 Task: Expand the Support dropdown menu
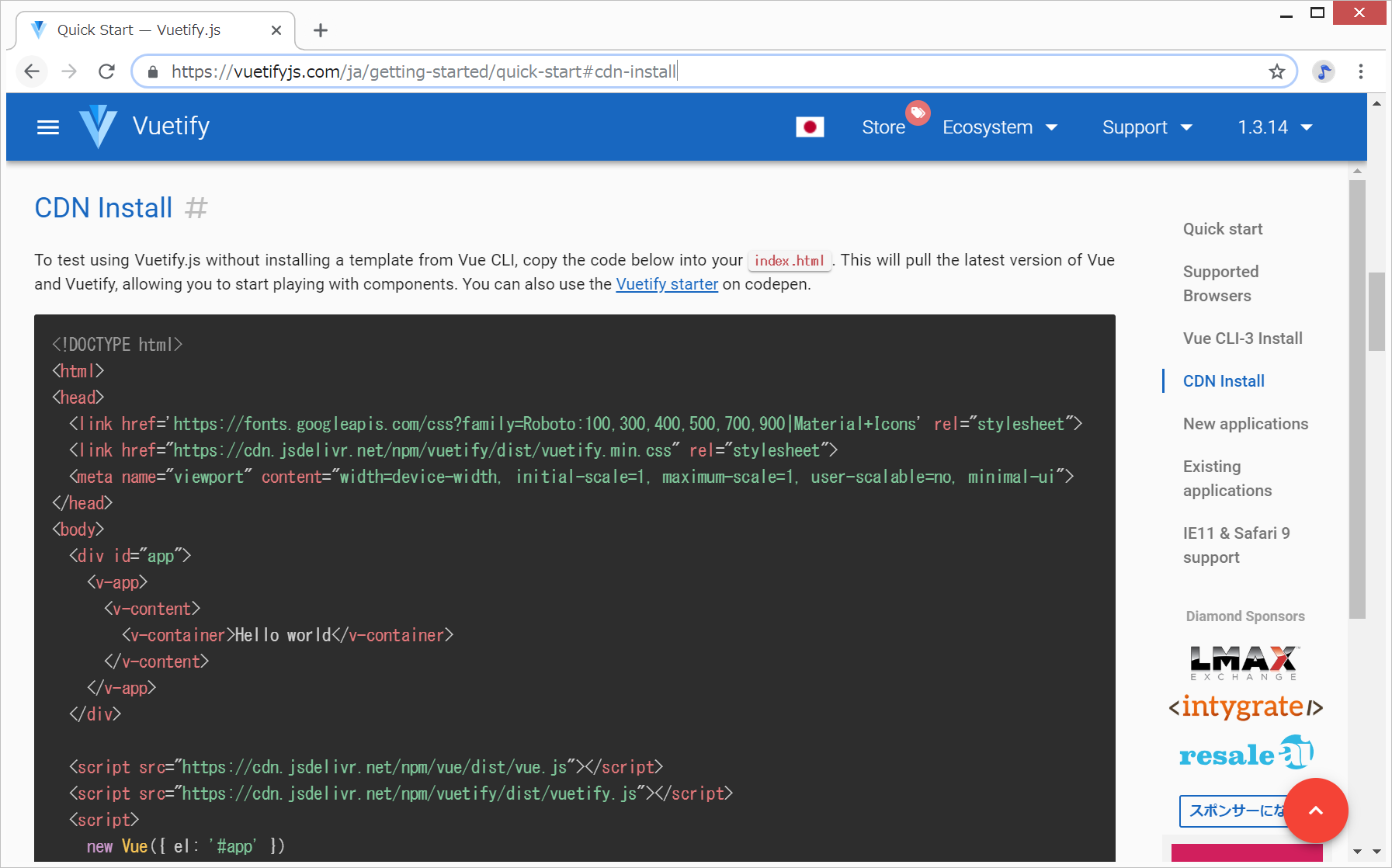click(x=1147, y=127)
